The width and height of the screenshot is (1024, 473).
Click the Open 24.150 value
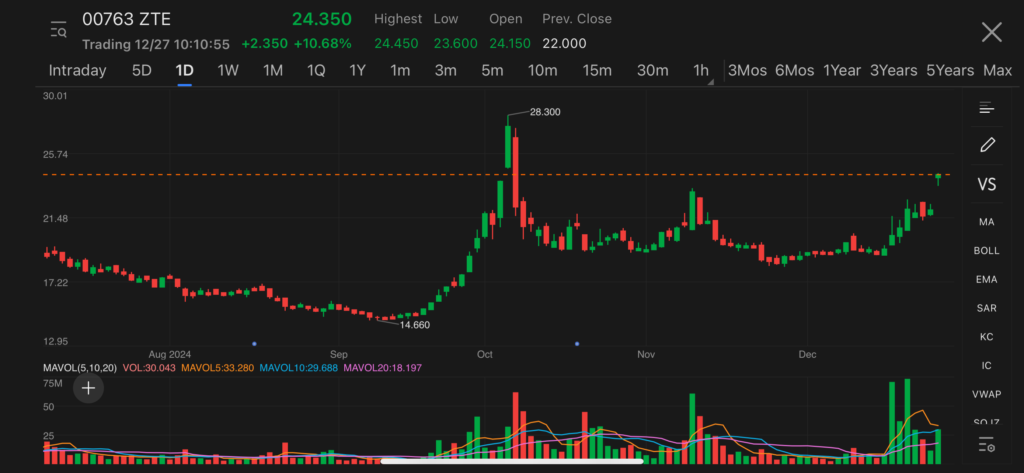coord(511,44)
